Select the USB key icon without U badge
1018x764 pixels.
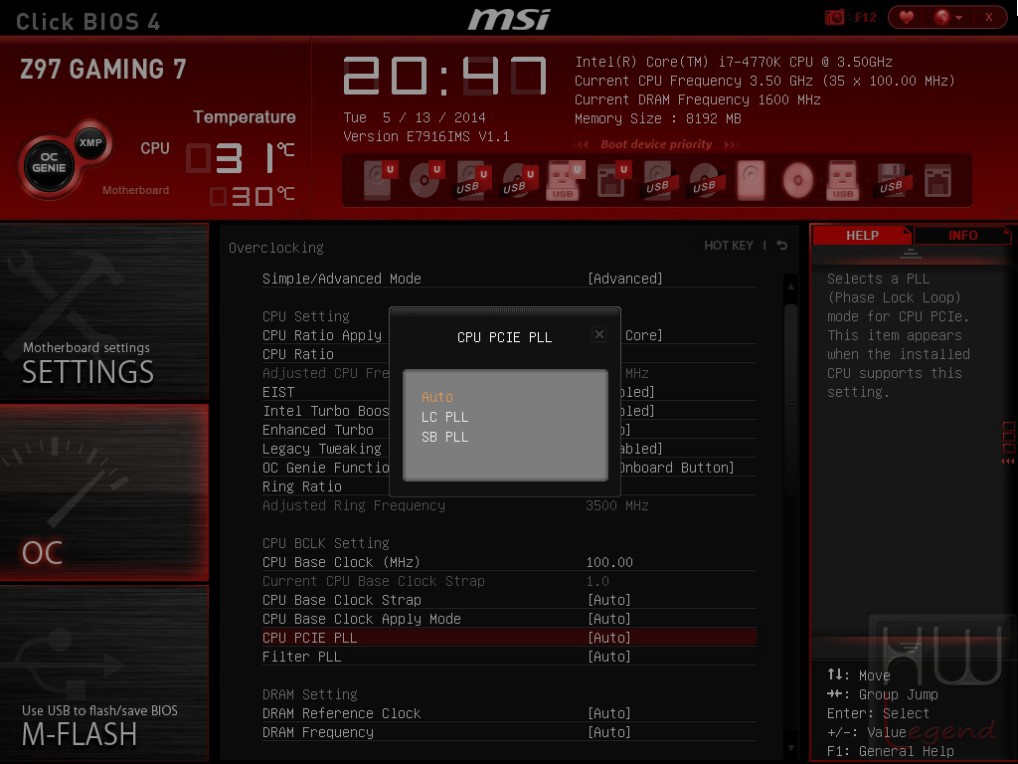click(843, 180)
